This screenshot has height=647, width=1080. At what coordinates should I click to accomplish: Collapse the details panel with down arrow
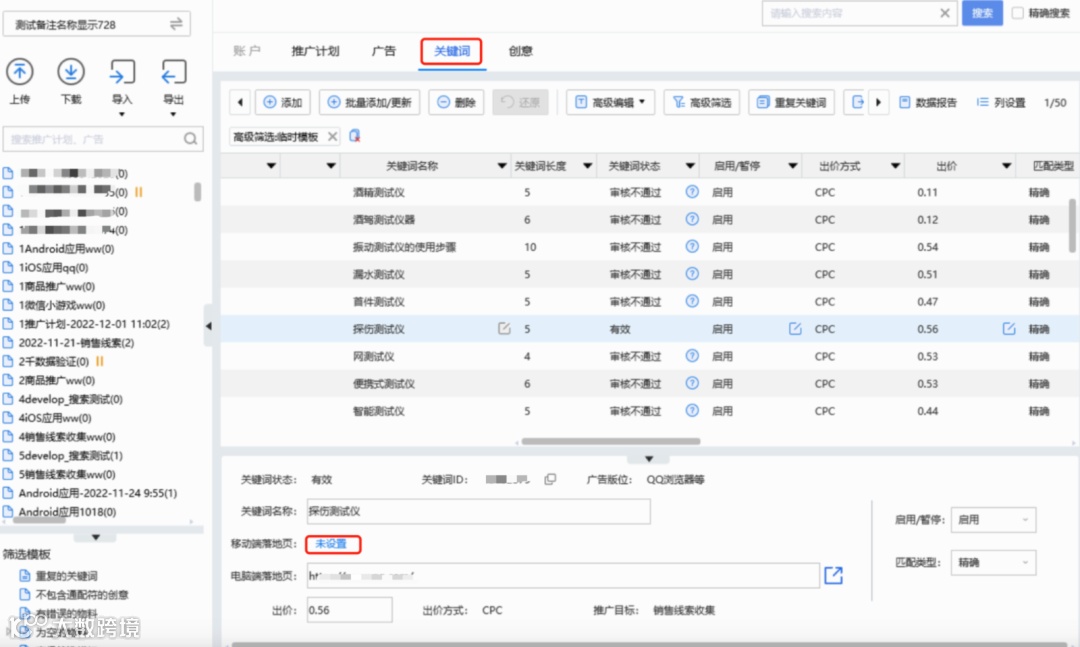[649, 458]
